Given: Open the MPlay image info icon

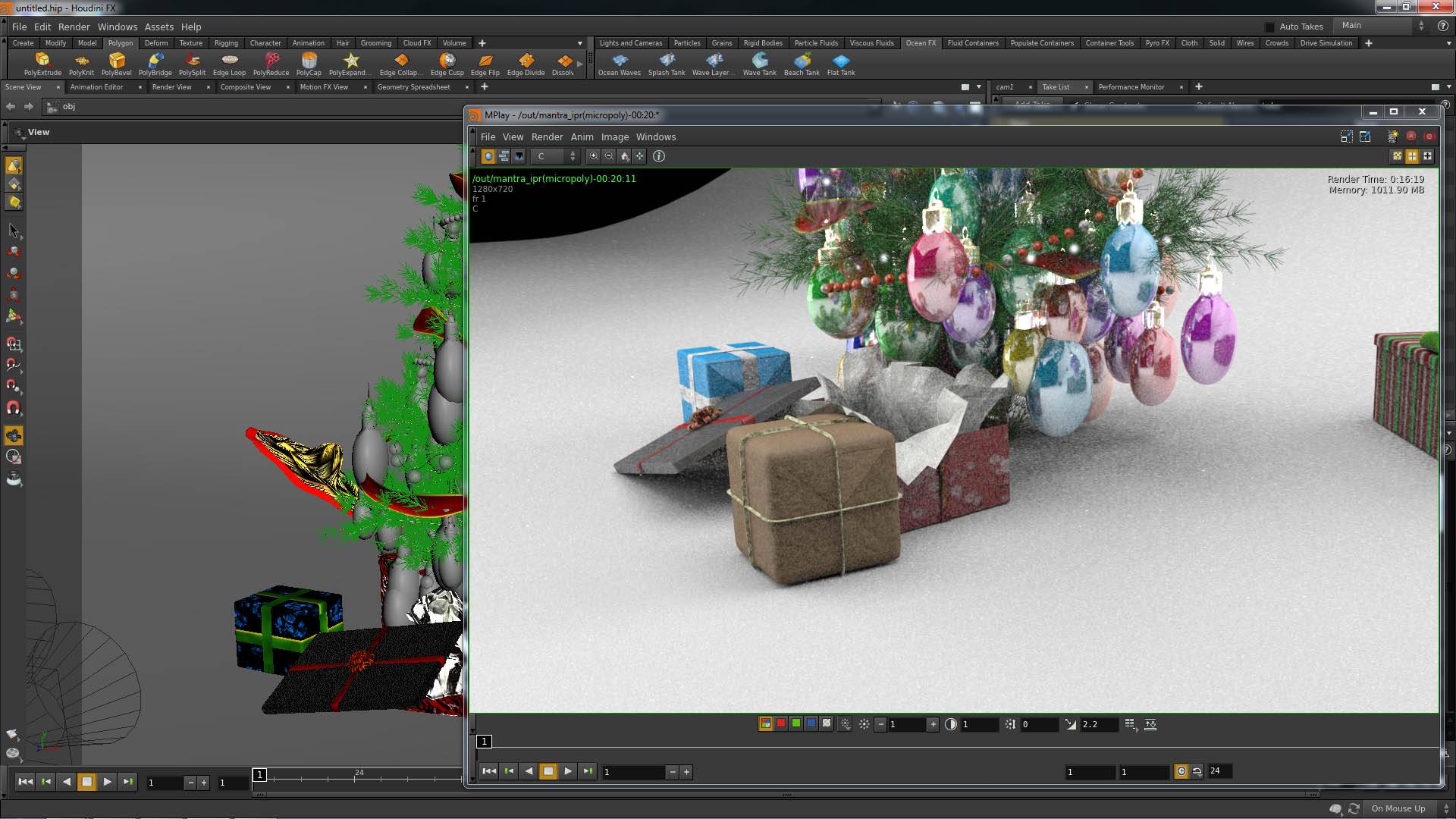Looking at the screenshot, I should coord(659,155).
